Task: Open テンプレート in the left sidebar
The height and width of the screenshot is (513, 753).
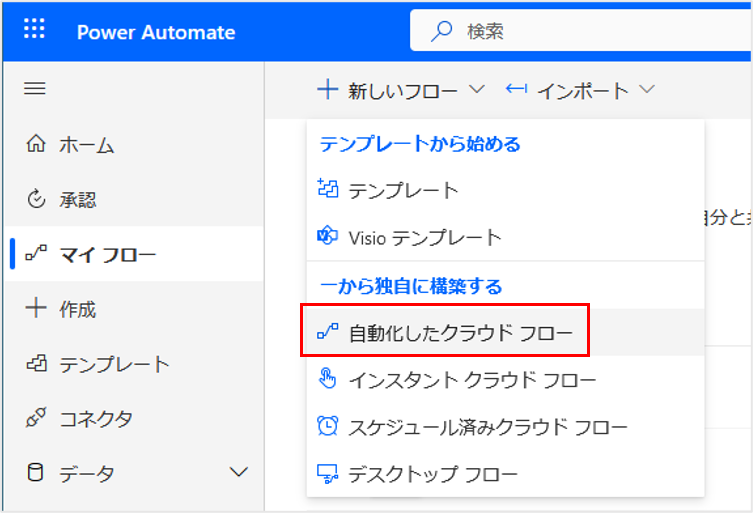Action: point(114,364)
